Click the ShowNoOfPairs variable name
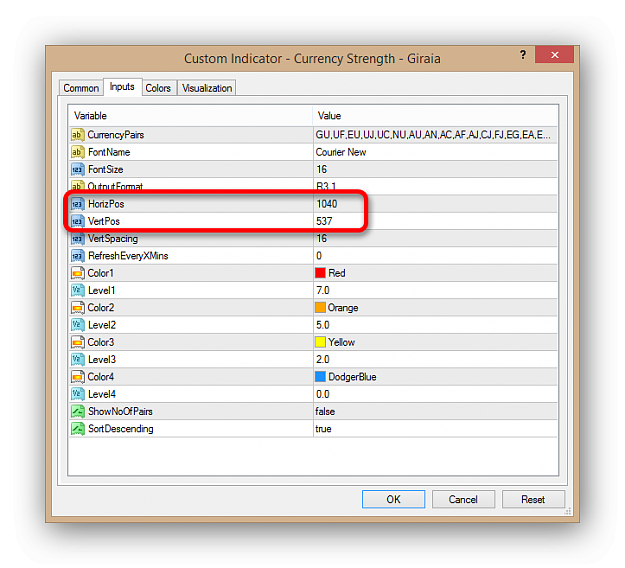 120,411
